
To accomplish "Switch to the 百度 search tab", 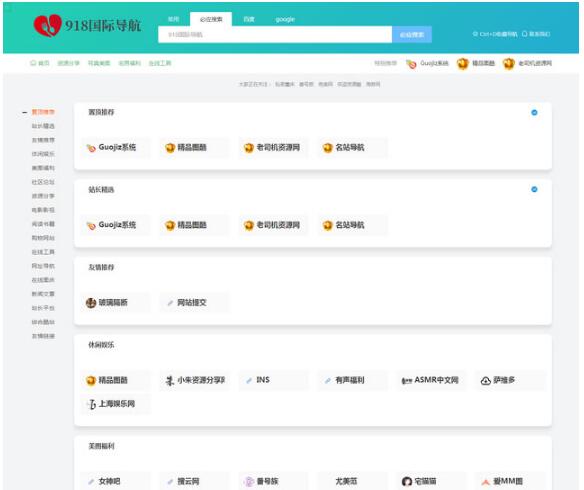I will coord(249,19).
